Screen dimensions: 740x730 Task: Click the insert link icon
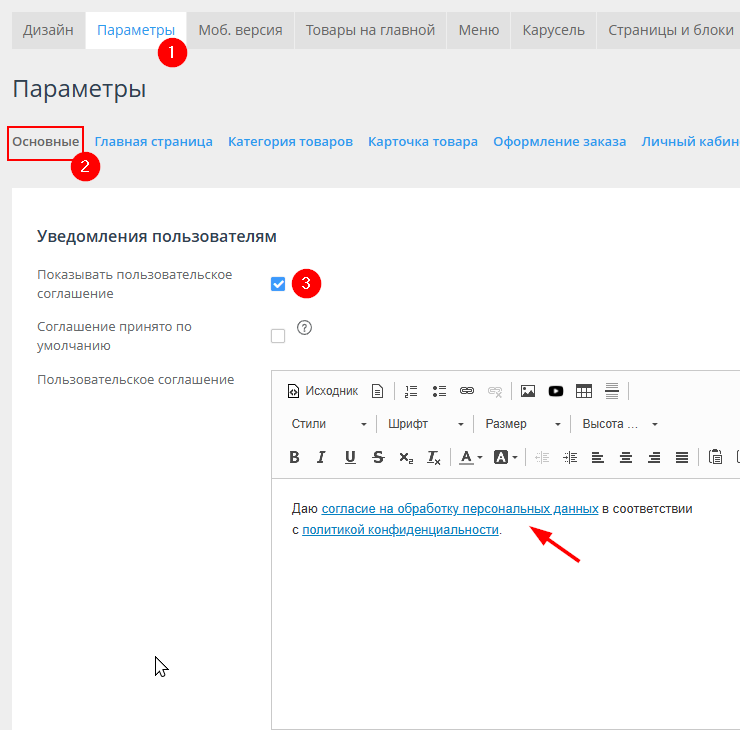pyautogui.click(x=467, y=391)
